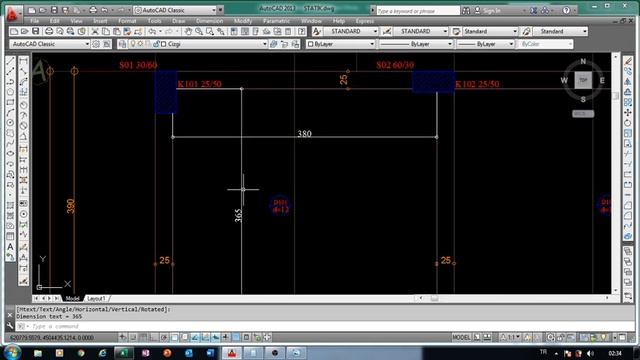640x360 pixels.
Task: Open the Format menu
Action: [x=127, y=21]
